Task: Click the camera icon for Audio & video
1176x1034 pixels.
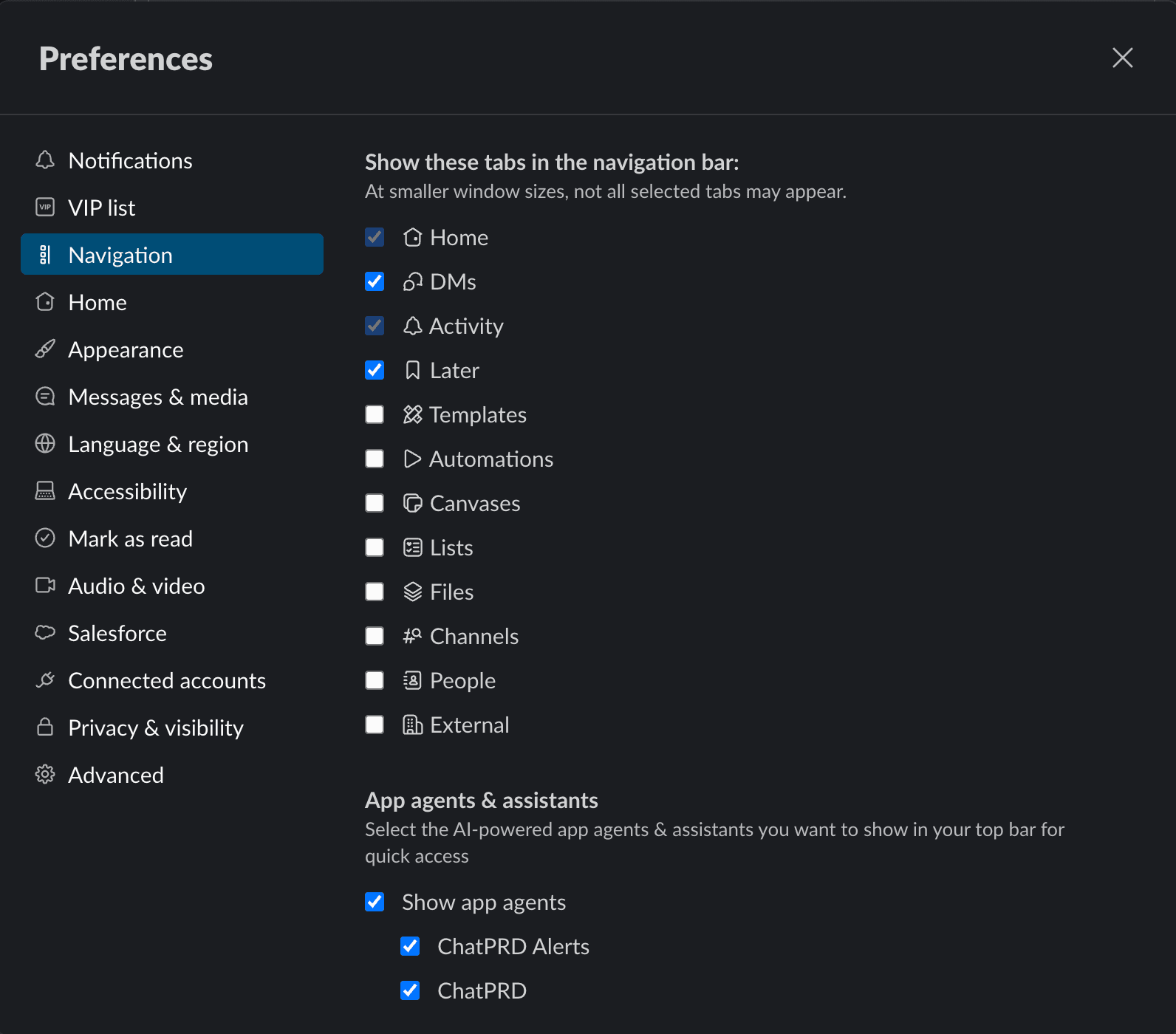Action: tap(45, 586)
